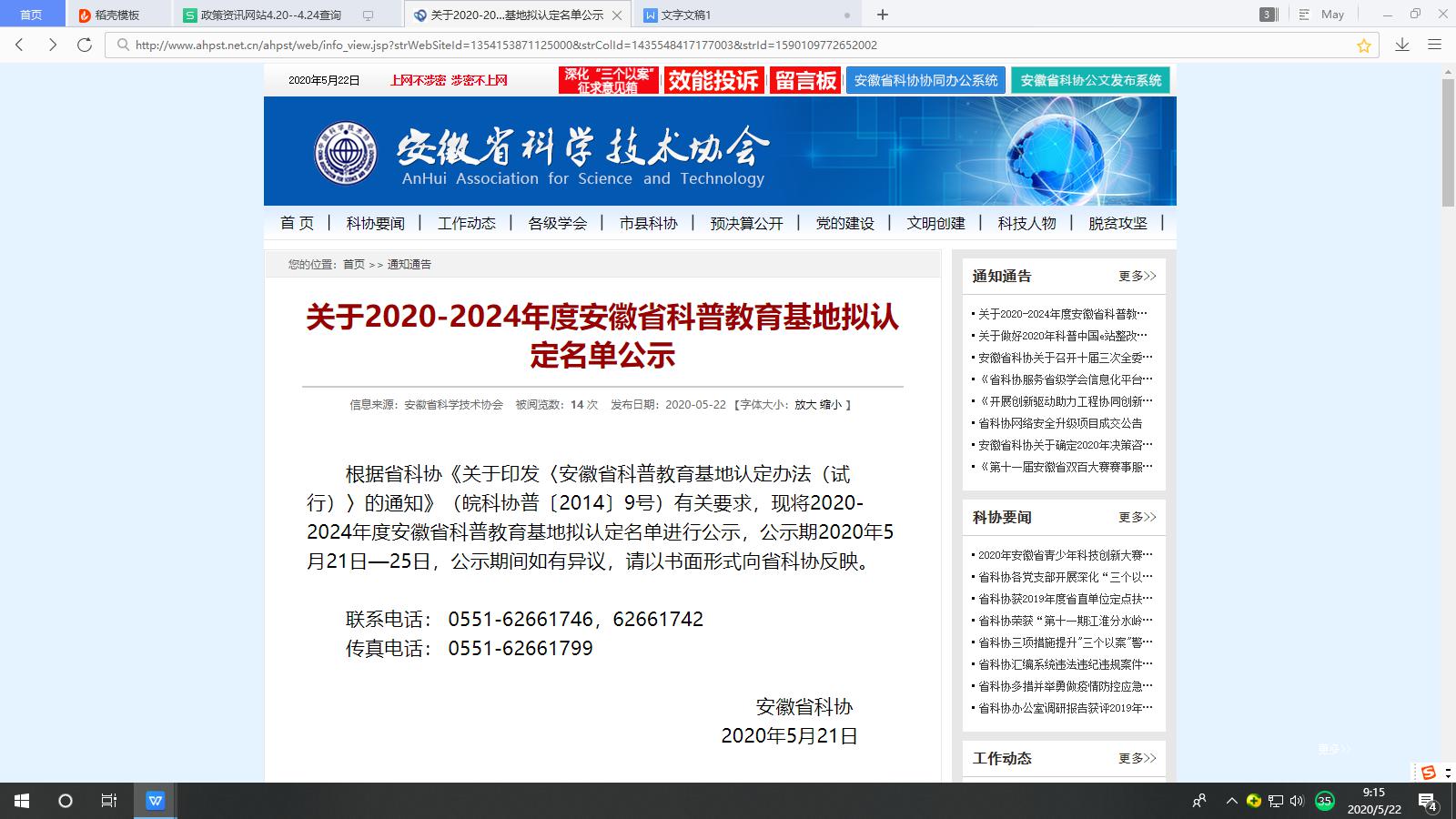Image resolution: width=1456 pixels, height=819 pixels.
Task: Open 科技人物 navigation item
Action: pos(1026,223)
